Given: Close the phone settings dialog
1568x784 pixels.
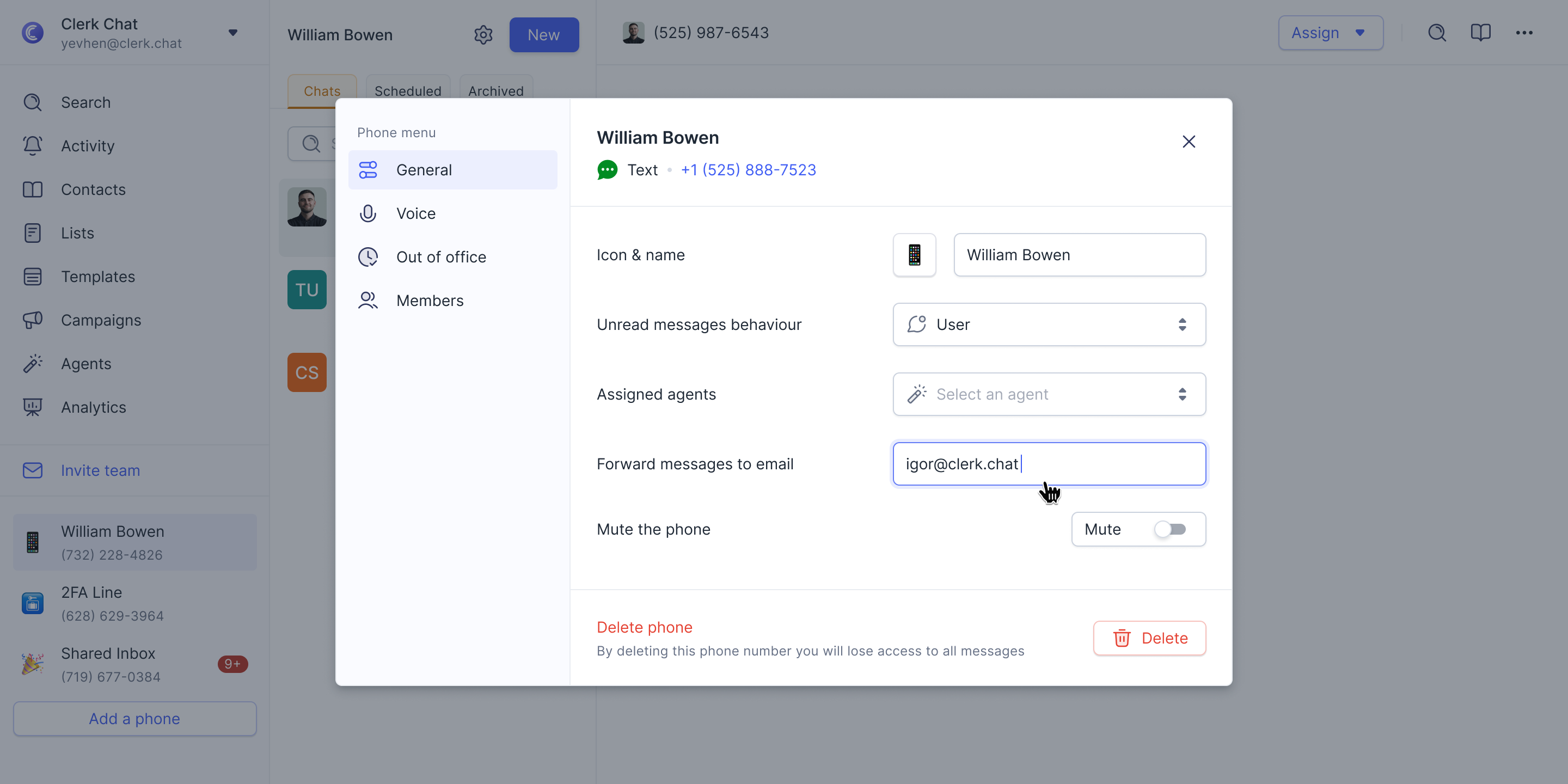Looking at the screenshot, I should point(1189,142).
